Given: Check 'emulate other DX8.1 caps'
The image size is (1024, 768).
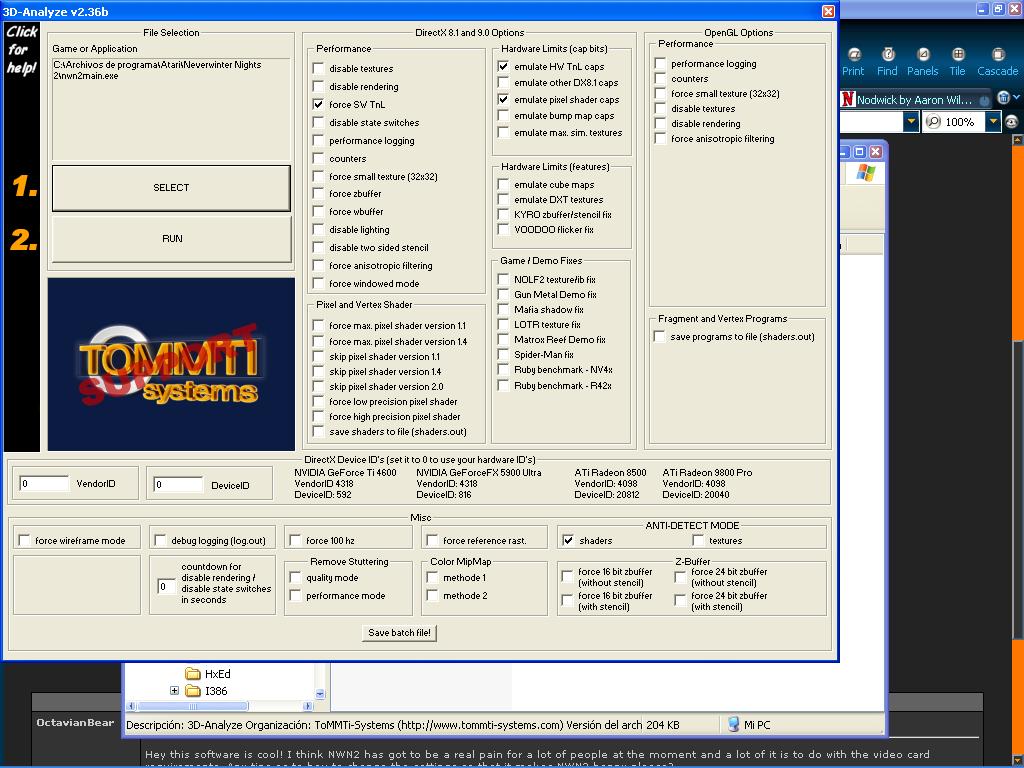Looking at the screenshot, I should [x=504, y=83].
